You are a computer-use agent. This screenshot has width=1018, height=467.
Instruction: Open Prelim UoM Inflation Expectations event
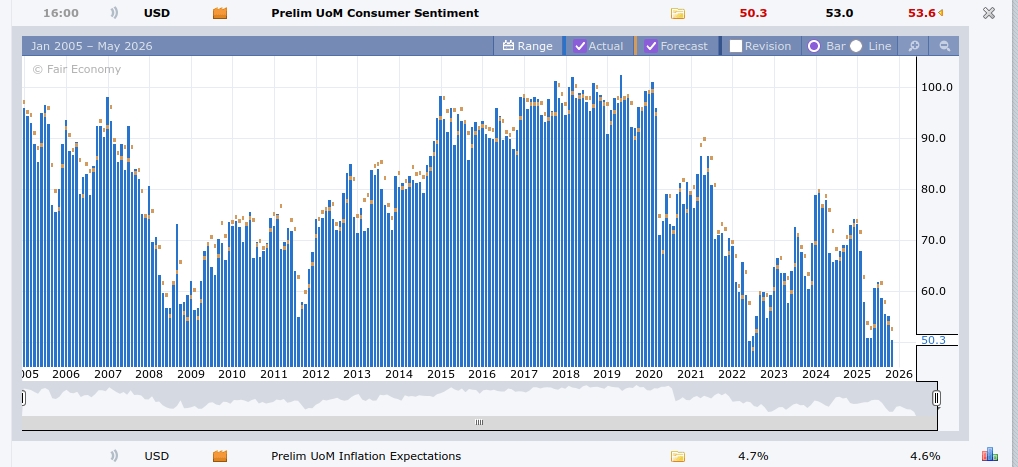pyautogui.click(x=366, y=456)
